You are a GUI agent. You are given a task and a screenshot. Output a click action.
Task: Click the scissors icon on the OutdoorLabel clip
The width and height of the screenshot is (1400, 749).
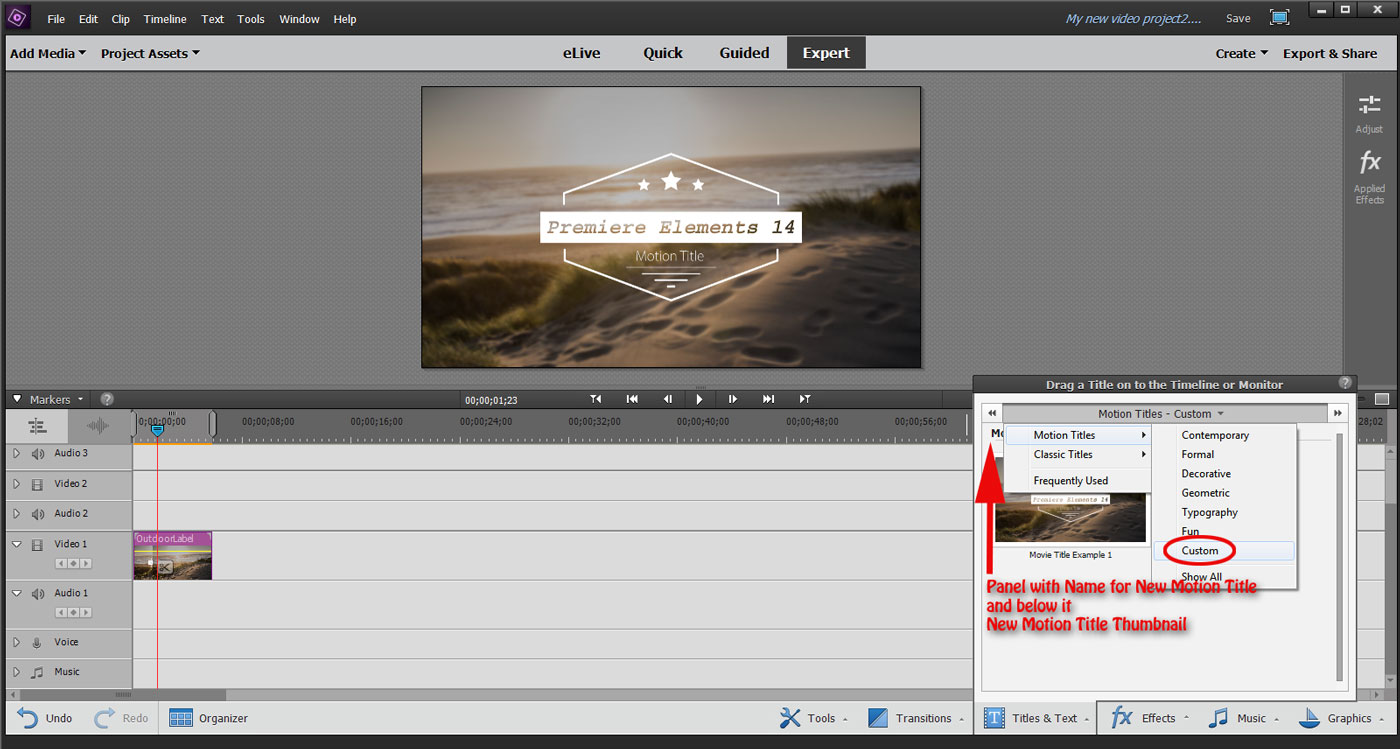click(166, 567)
